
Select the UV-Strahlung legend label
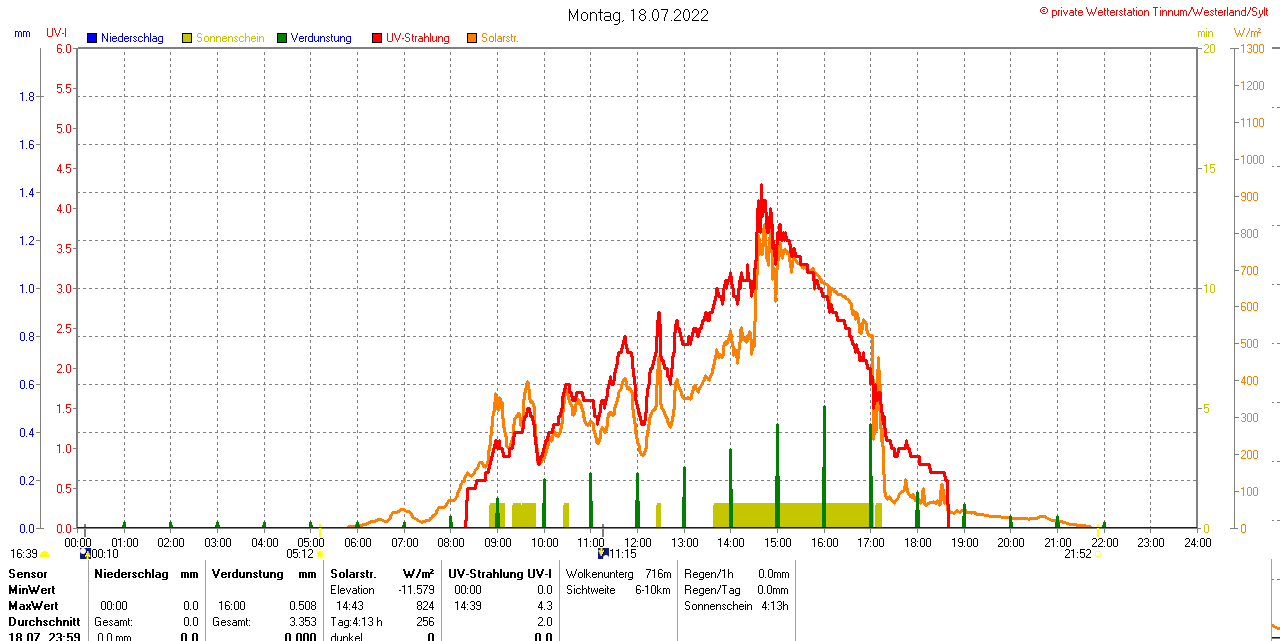(x=417, y=38)
